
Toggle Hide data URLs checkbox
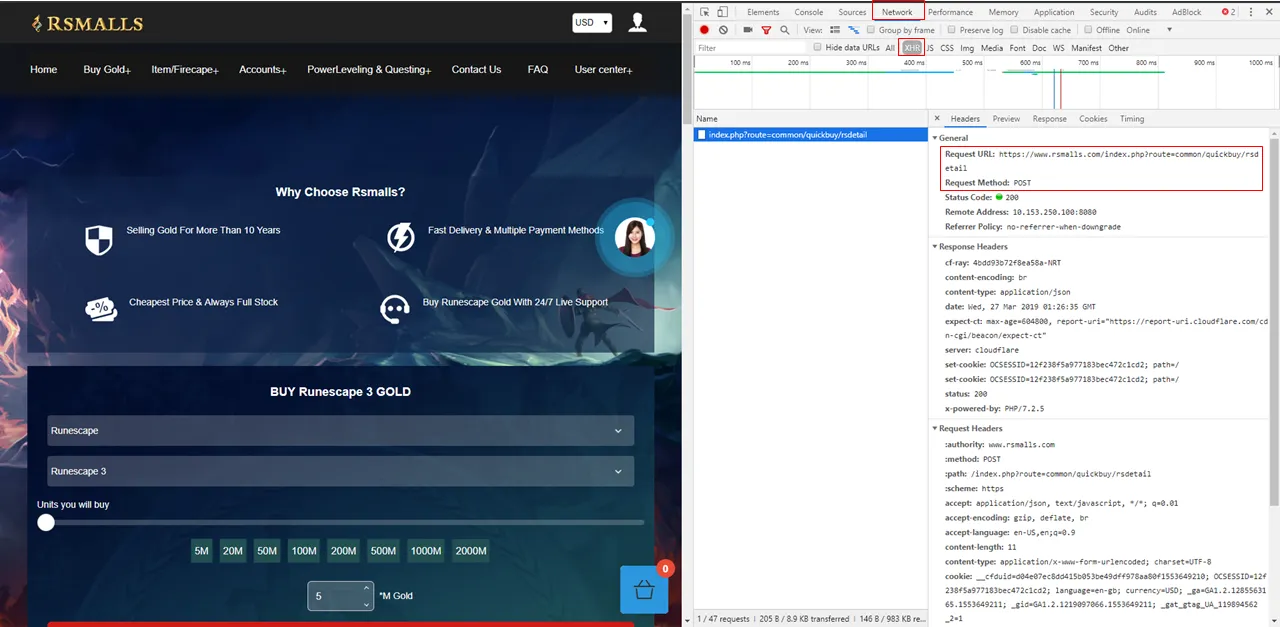click(x=817, y=47)
